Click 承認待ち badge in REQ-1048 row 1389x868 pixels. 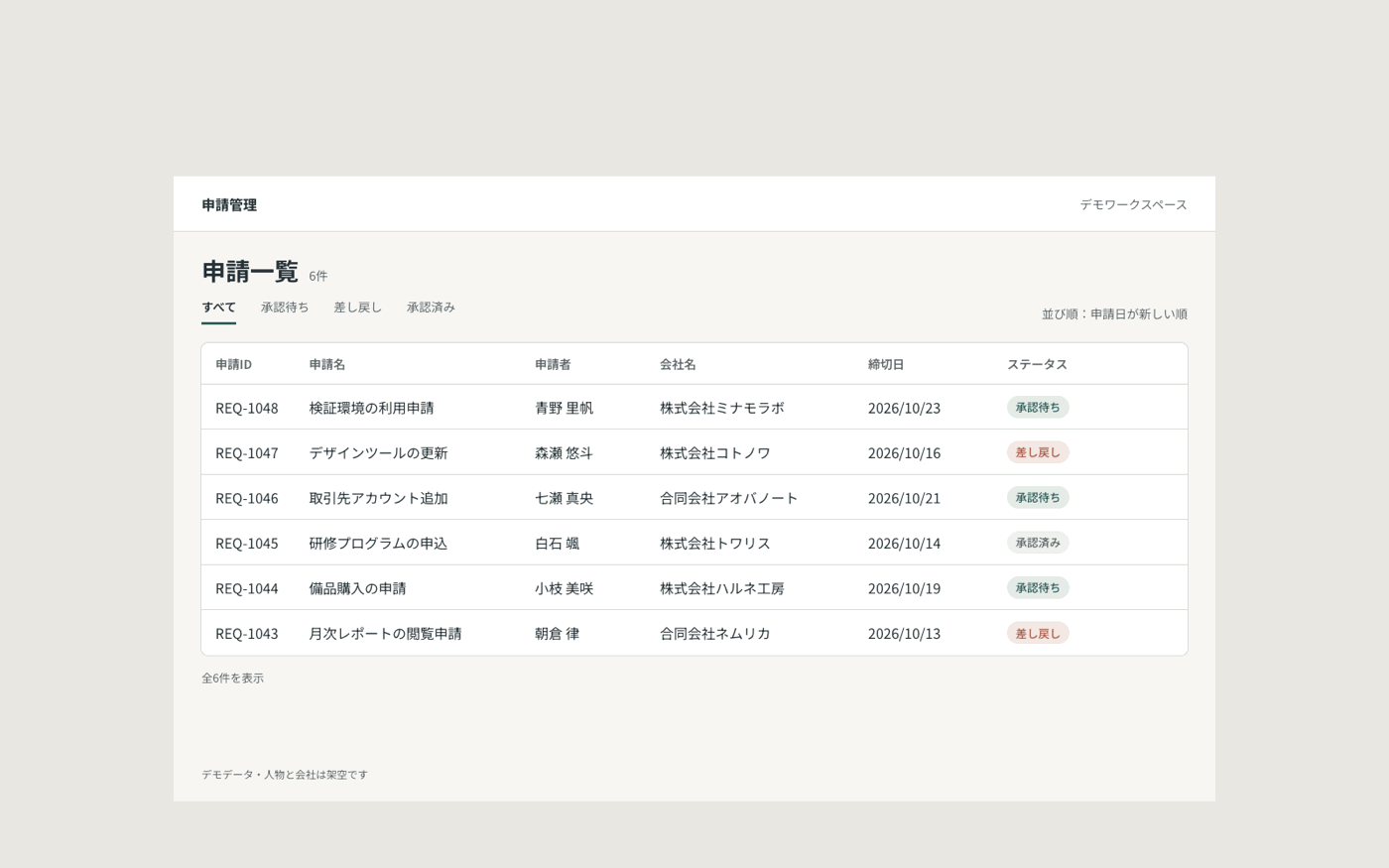coord(1038,408)
